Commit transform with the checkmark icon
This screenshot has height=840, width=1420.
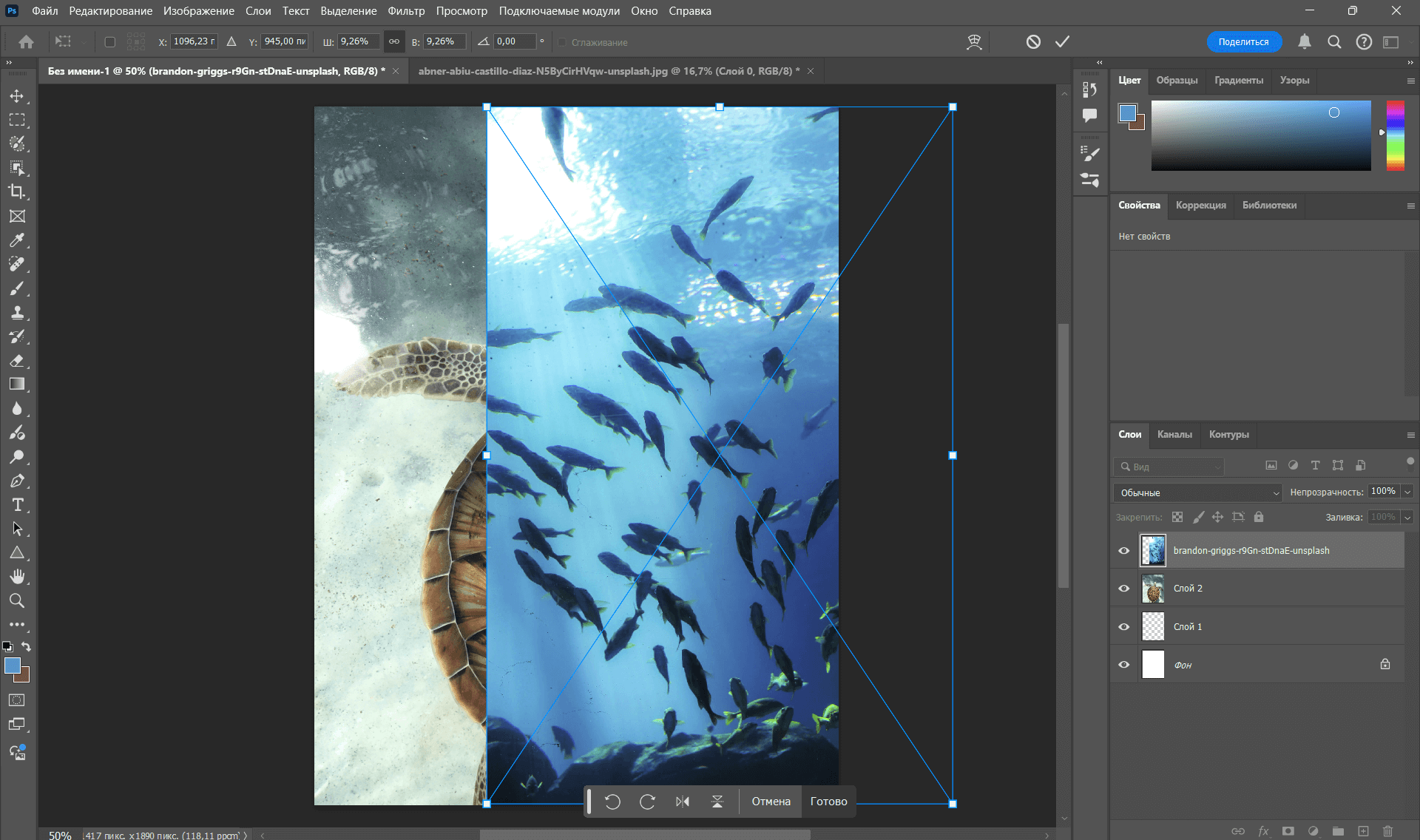(x=1062, y=42)
